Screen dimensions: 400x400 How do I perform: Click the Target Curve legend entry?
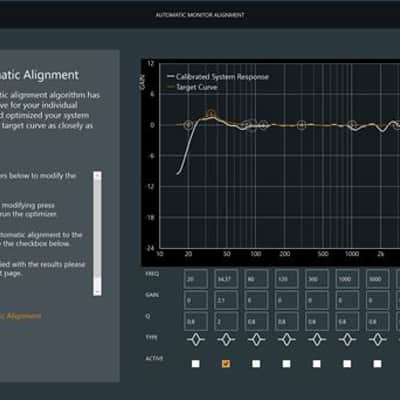point(192,87)
